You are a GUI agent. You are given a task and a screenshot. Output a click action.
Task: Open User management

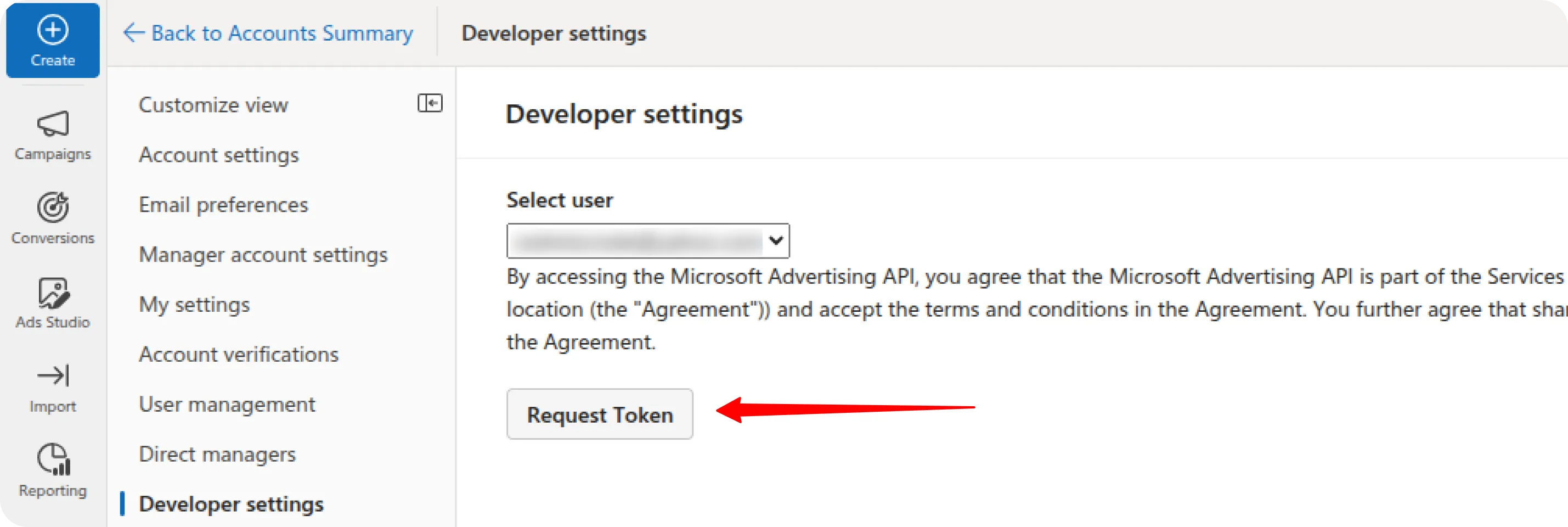tap(227, 404)
